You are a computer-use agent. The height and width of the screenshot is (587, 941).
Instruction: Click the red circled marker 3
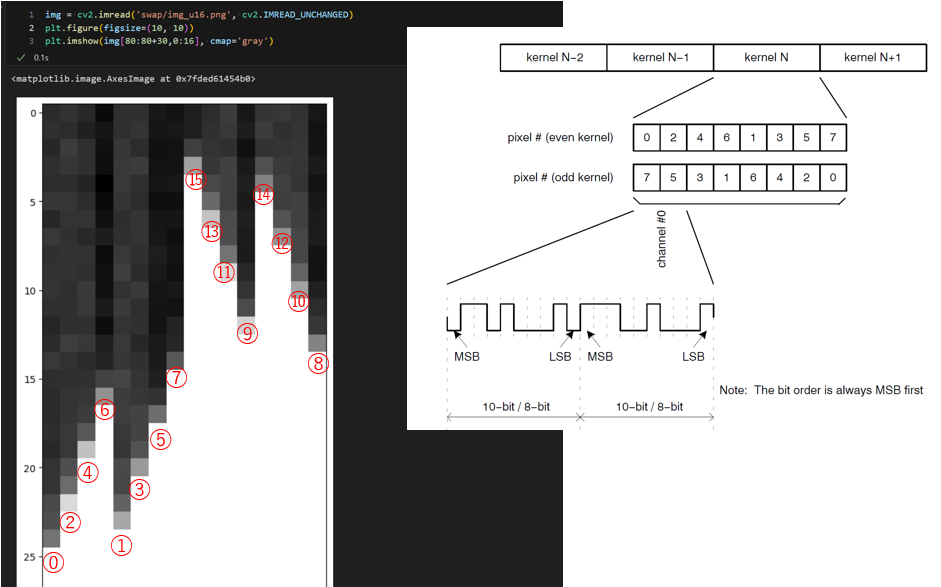click(140, 490)
